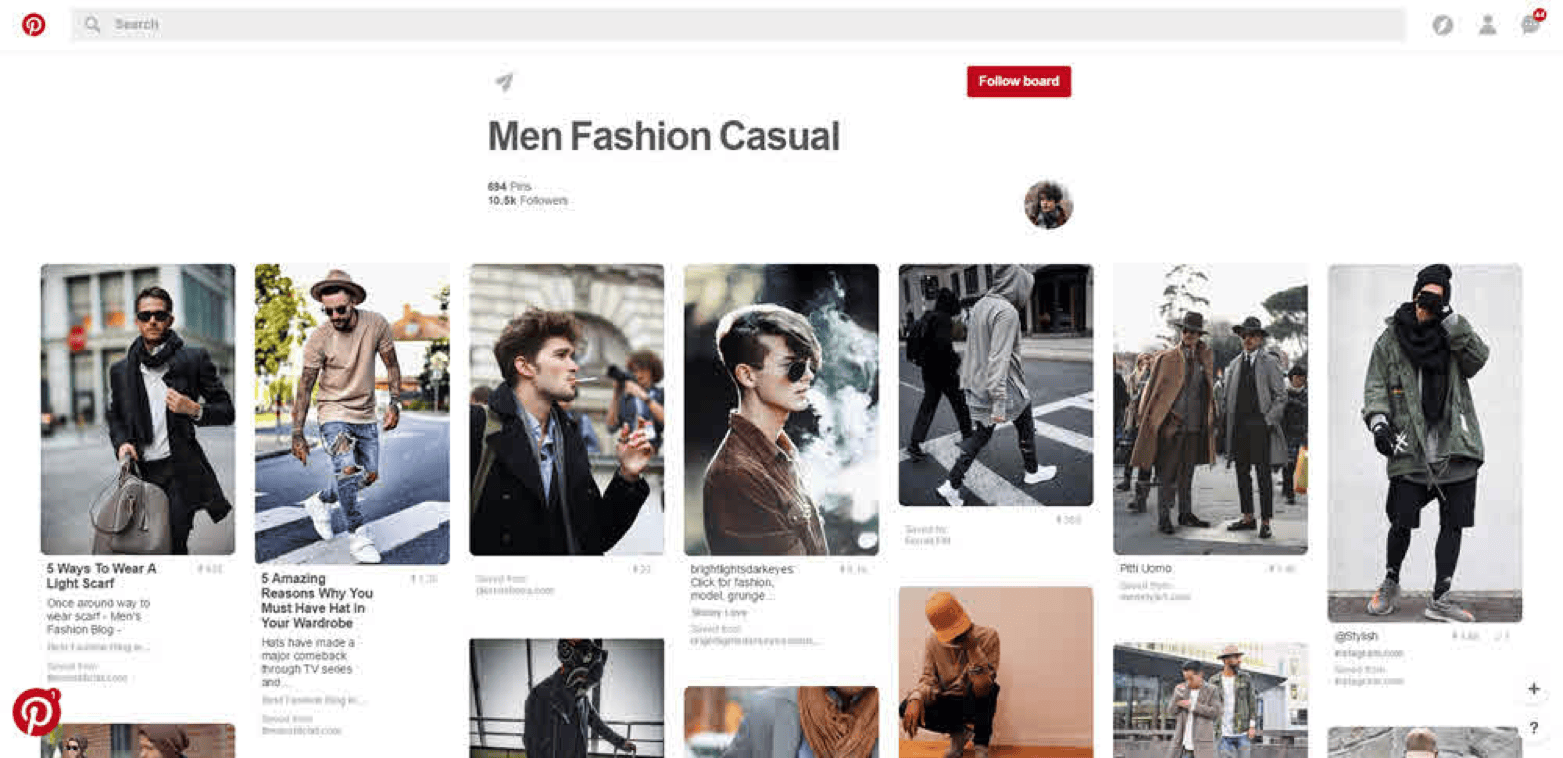The height and width of the screenshot is (758, 1563).
Task: Open 'Saved by' line under grey hoodie pin
Action: (x=927, y=535)
